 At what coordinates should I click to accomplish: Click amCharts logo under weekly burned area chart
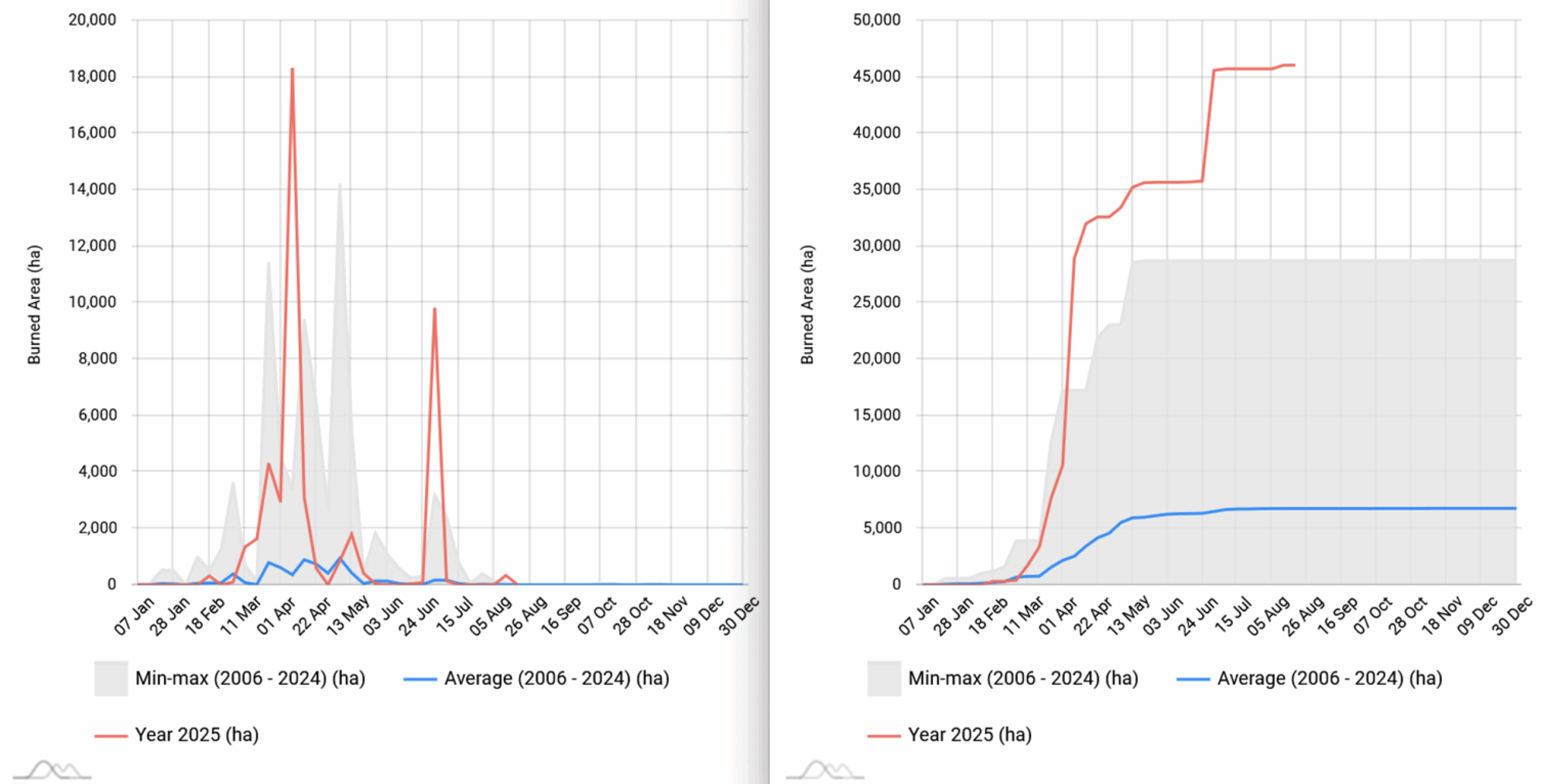coord(52,770)
